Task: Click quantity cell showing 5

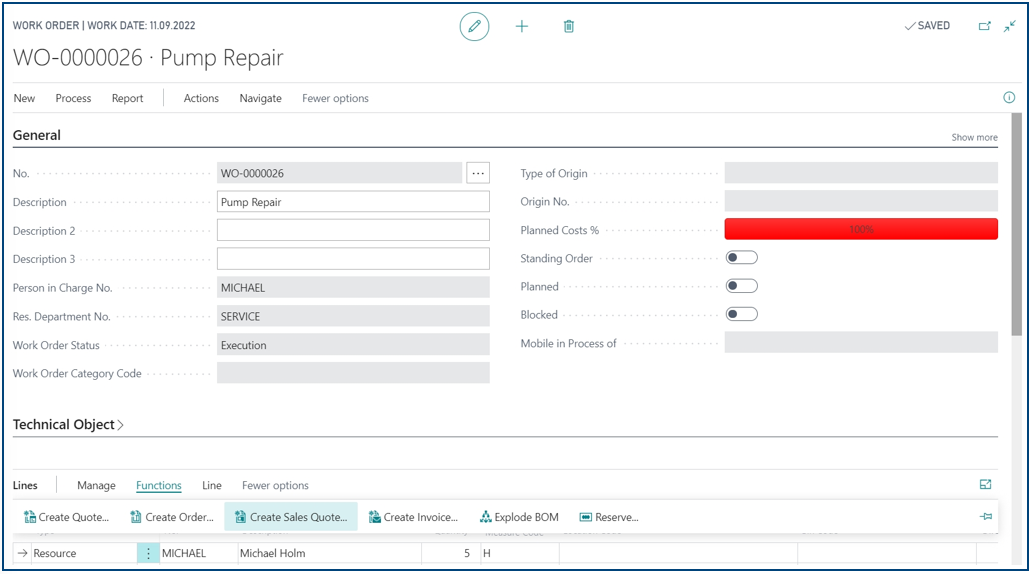Action: [450, 553]
